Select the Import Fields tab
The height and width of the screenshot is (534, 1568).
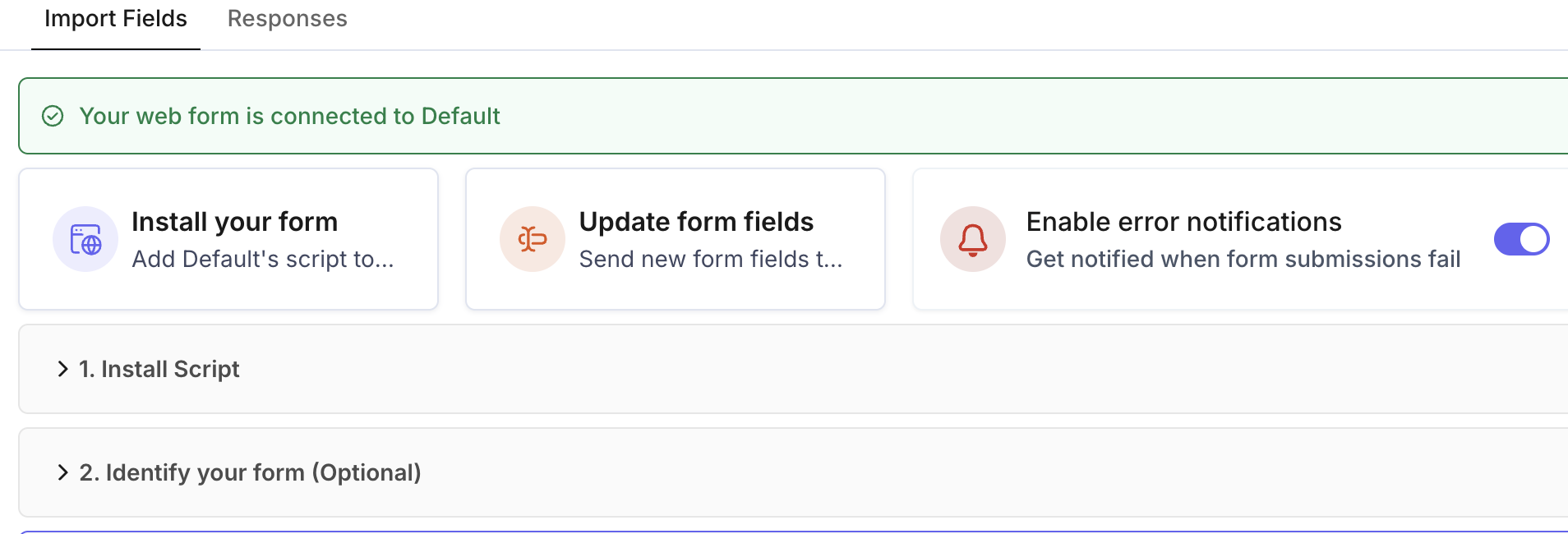click(x=116, y=18)
